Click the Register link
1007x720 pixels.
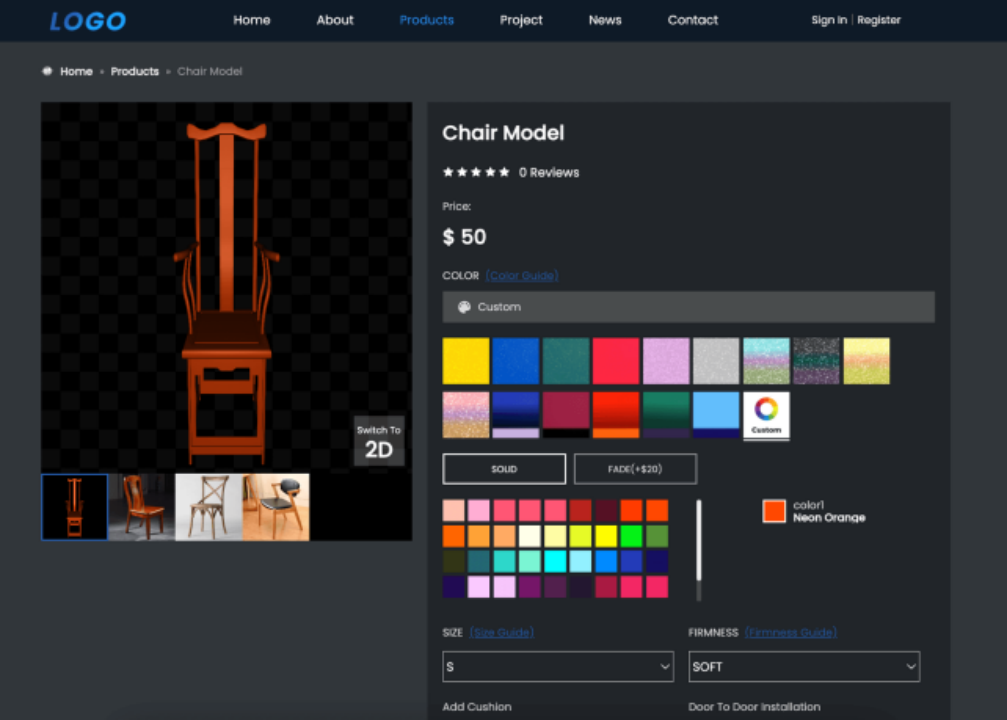coord(879,20)
